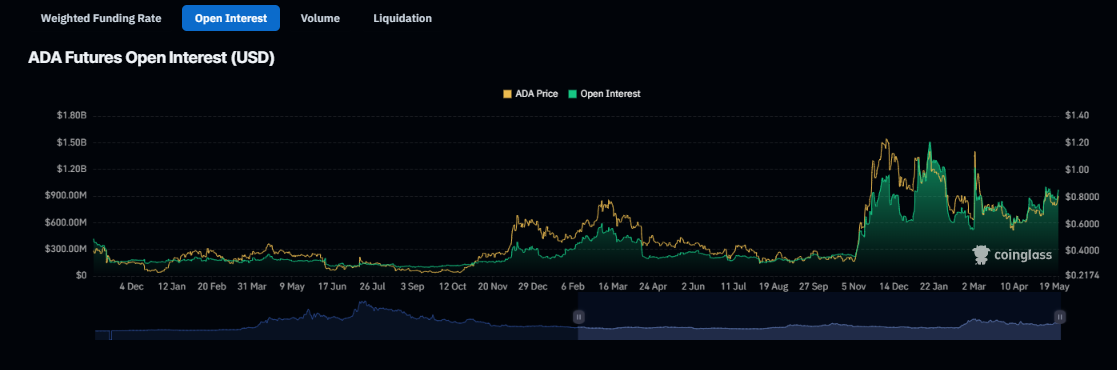Select the Open Interest tab
This screenshot has height=370, width=1117.
coord(231,19)
